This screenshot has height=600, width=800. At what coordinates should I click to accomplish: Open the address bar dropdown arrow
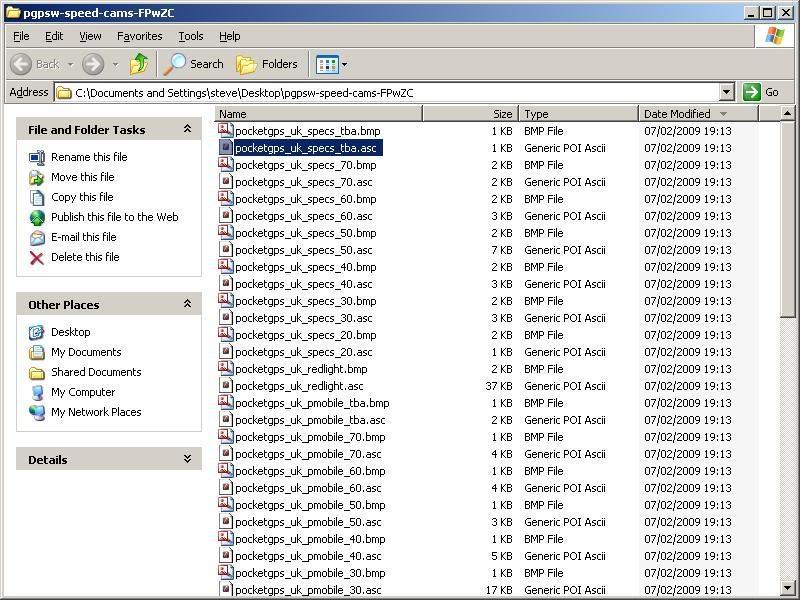coord(727,92)
